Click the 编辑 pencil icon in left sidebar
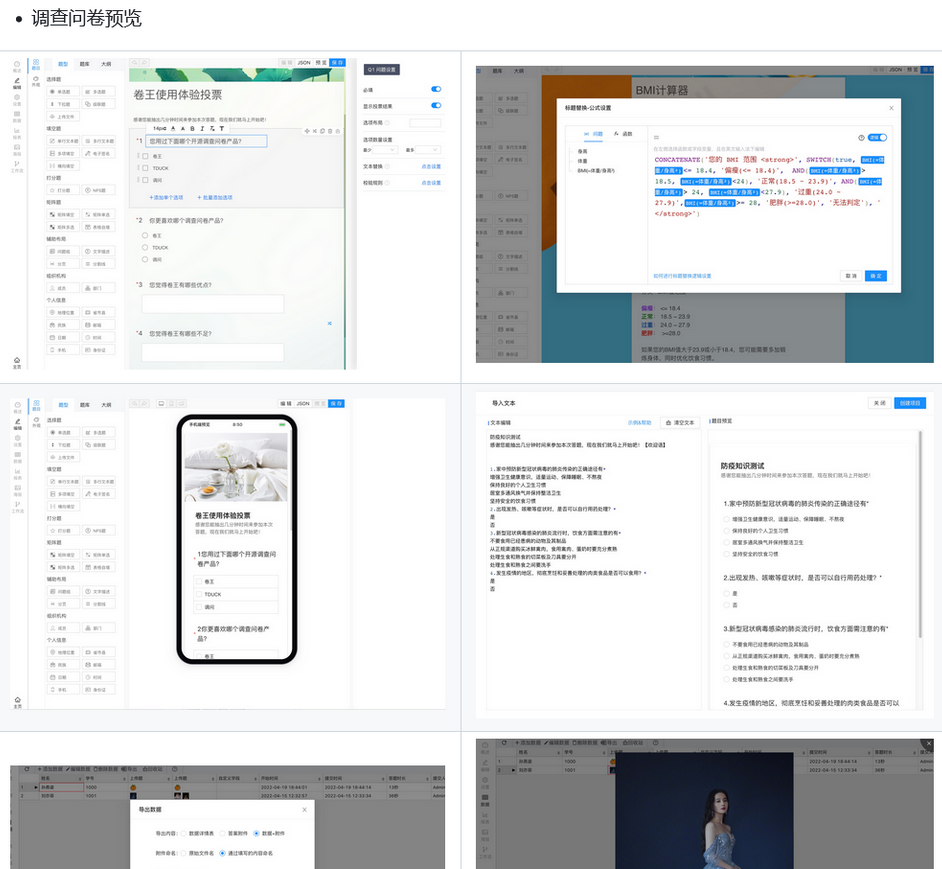Image resolution: width=942 pixels, height=869 pixels. coord(17,82)
